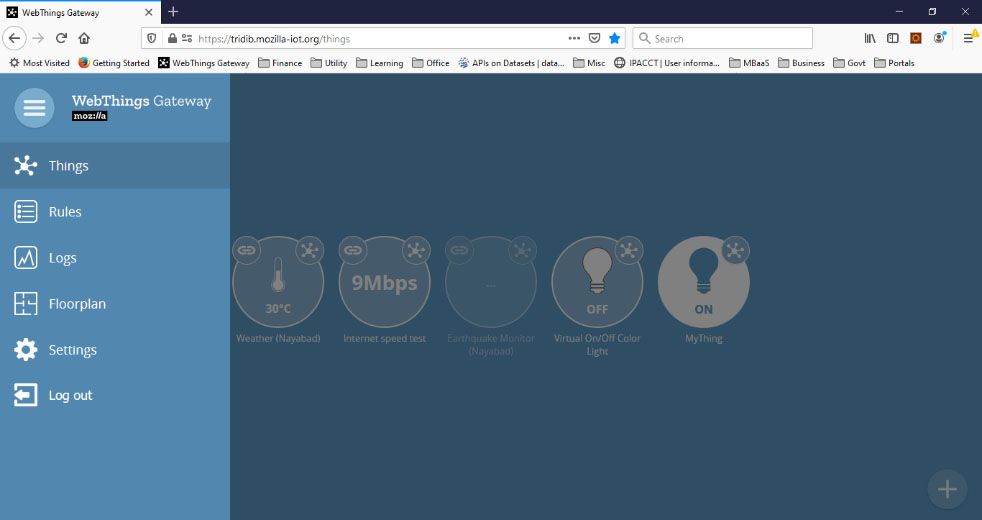The image size is (982, 520).
Task: Open a new browser tab
Action: tap(173, 12)
